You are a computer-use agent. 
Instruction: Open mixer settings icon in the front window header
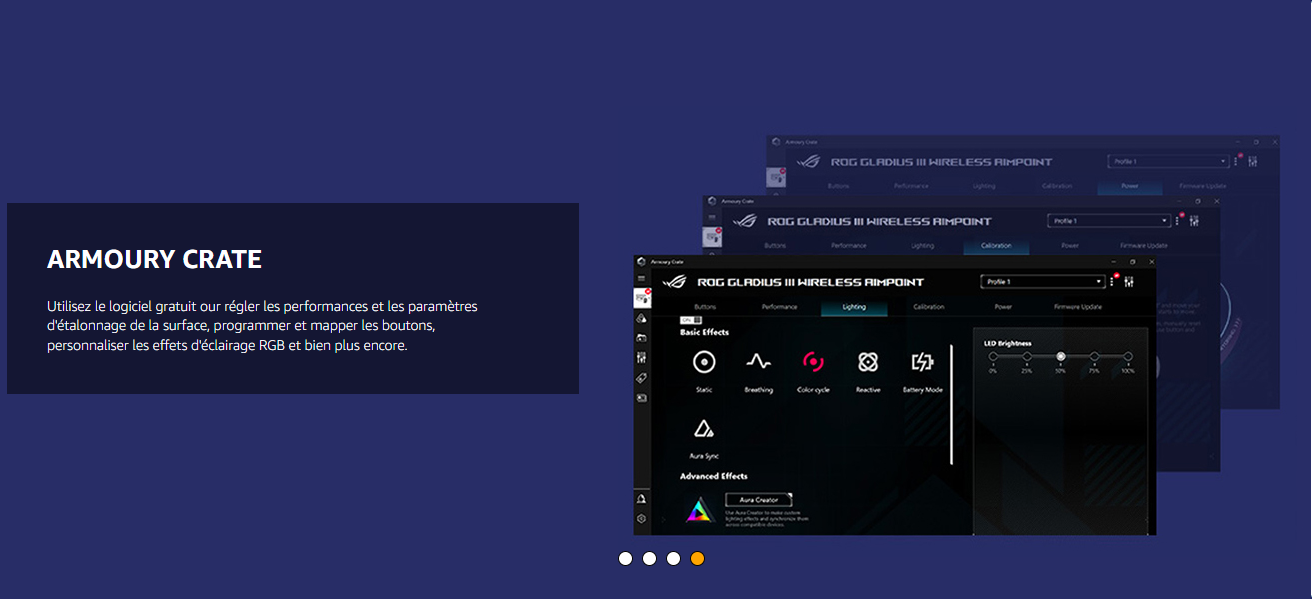coord(1128,282)
